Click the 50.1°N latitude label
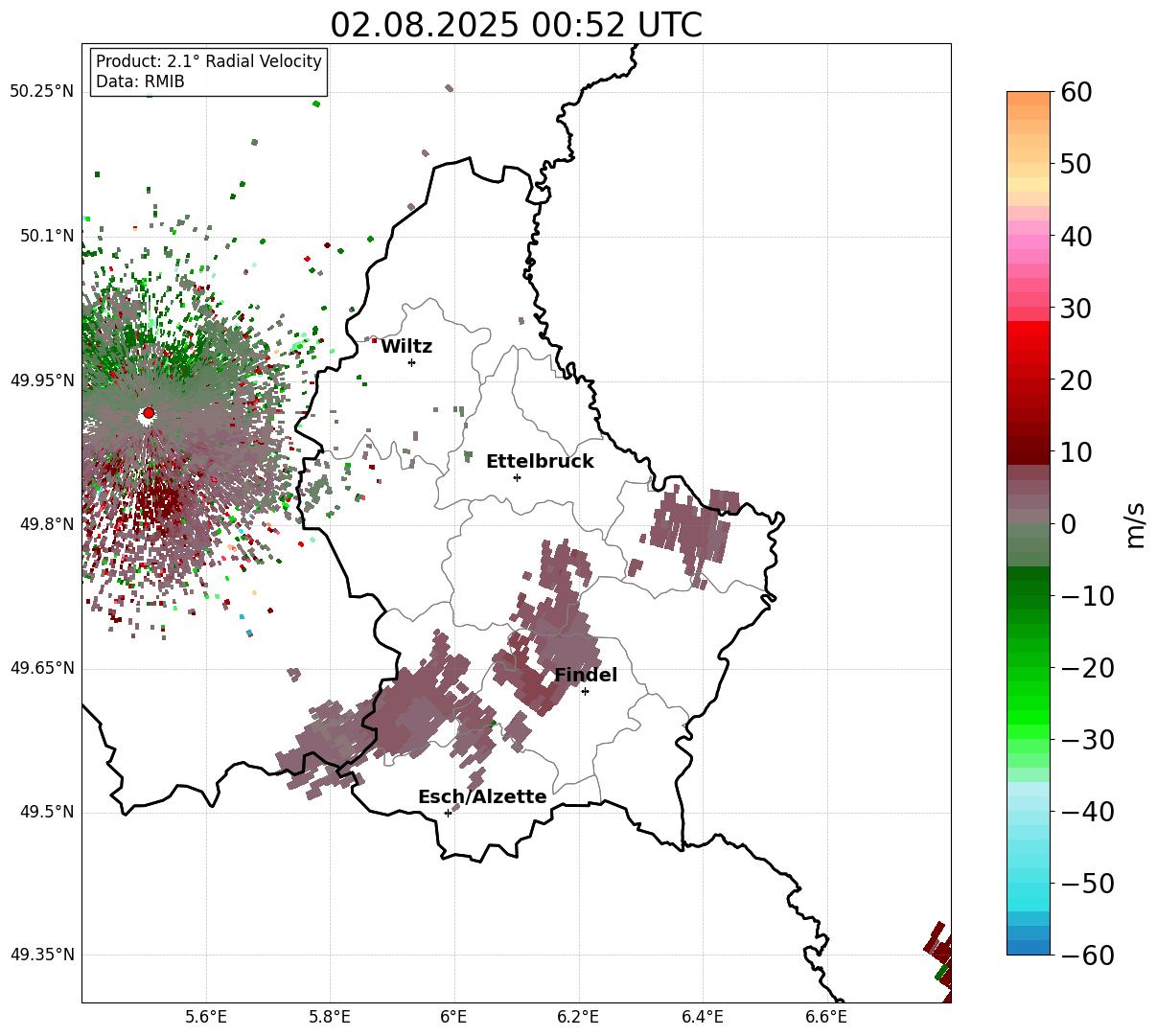 click(46, 236)
